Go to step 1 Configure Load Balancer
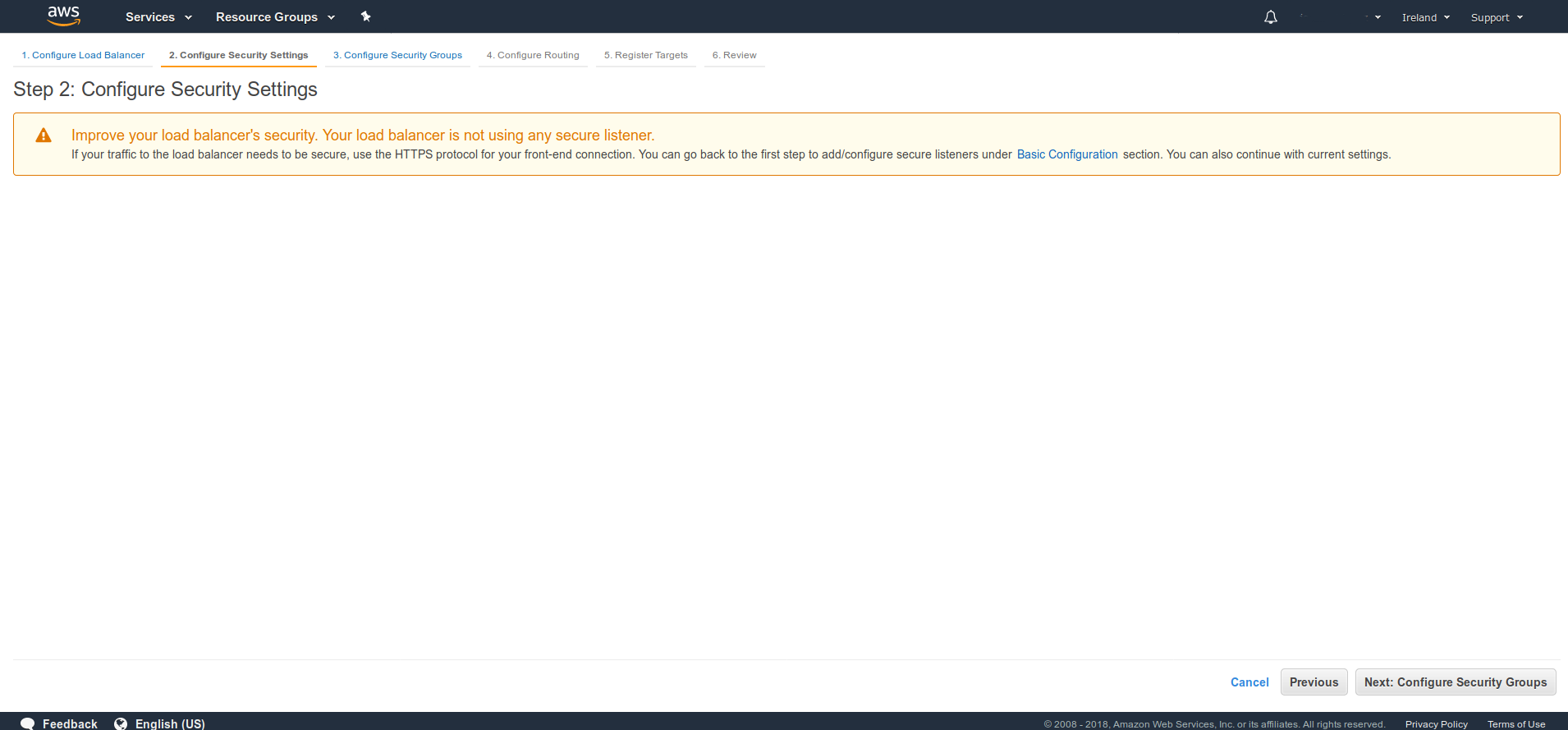 pyautogui.click(x=83, y=55)
